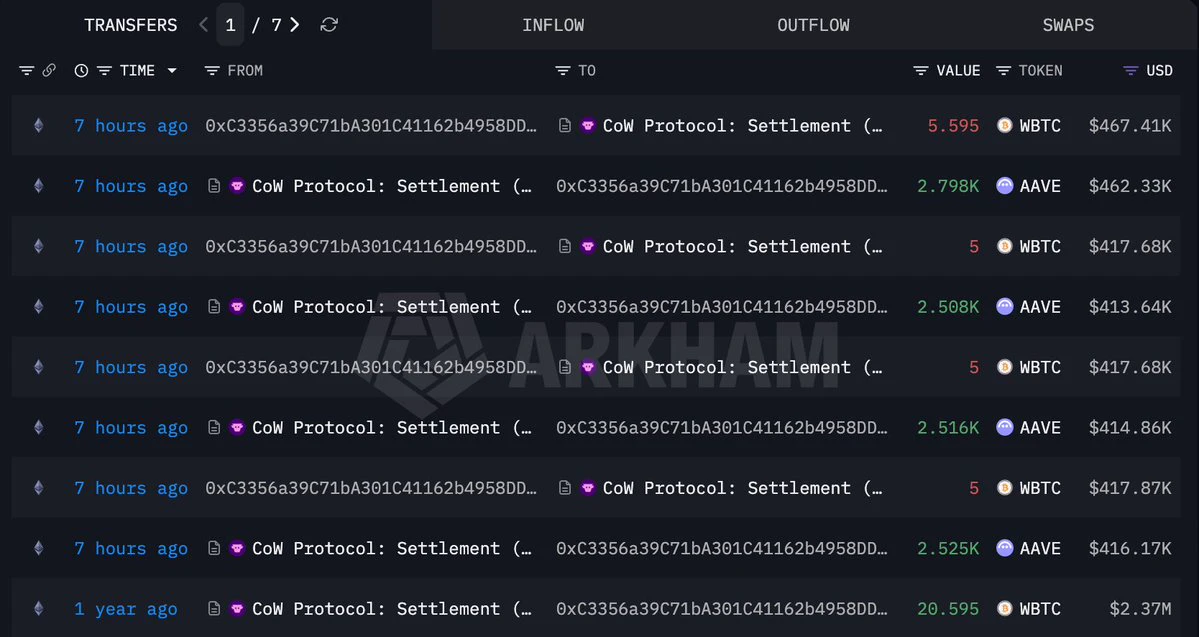Click the USD column header label
Viewport: 1199px width, 637px height.
1159,70
